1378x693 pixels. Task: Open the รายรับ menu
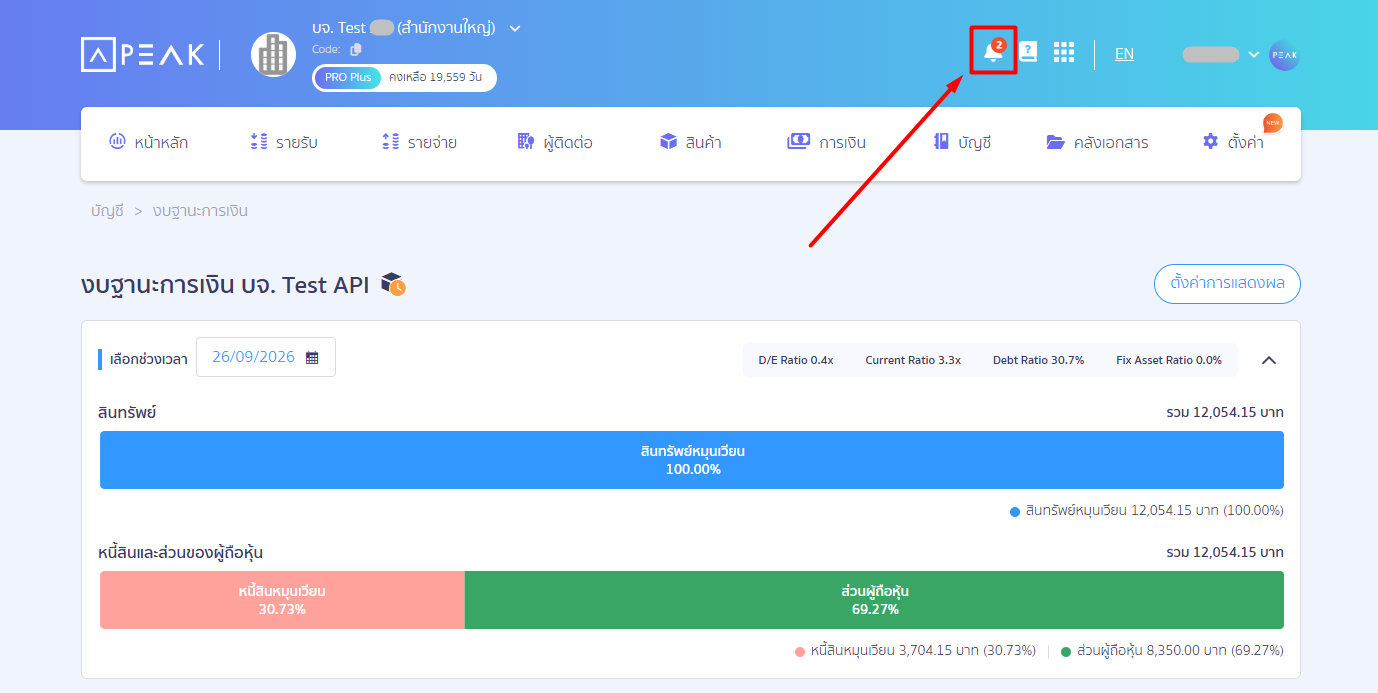pos(284,142)
